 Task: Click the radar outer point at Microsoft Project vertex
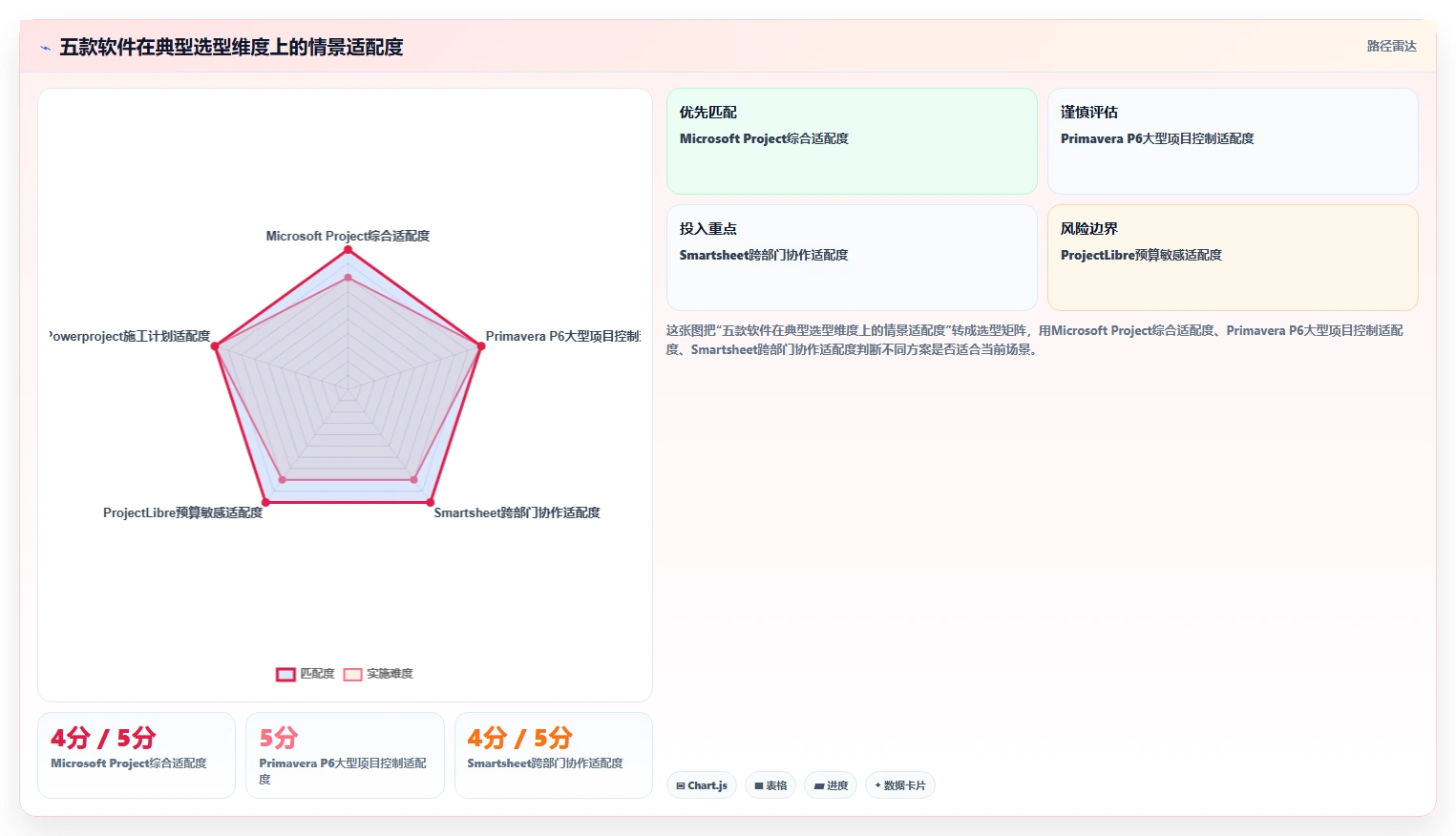(x=348, y=249)
